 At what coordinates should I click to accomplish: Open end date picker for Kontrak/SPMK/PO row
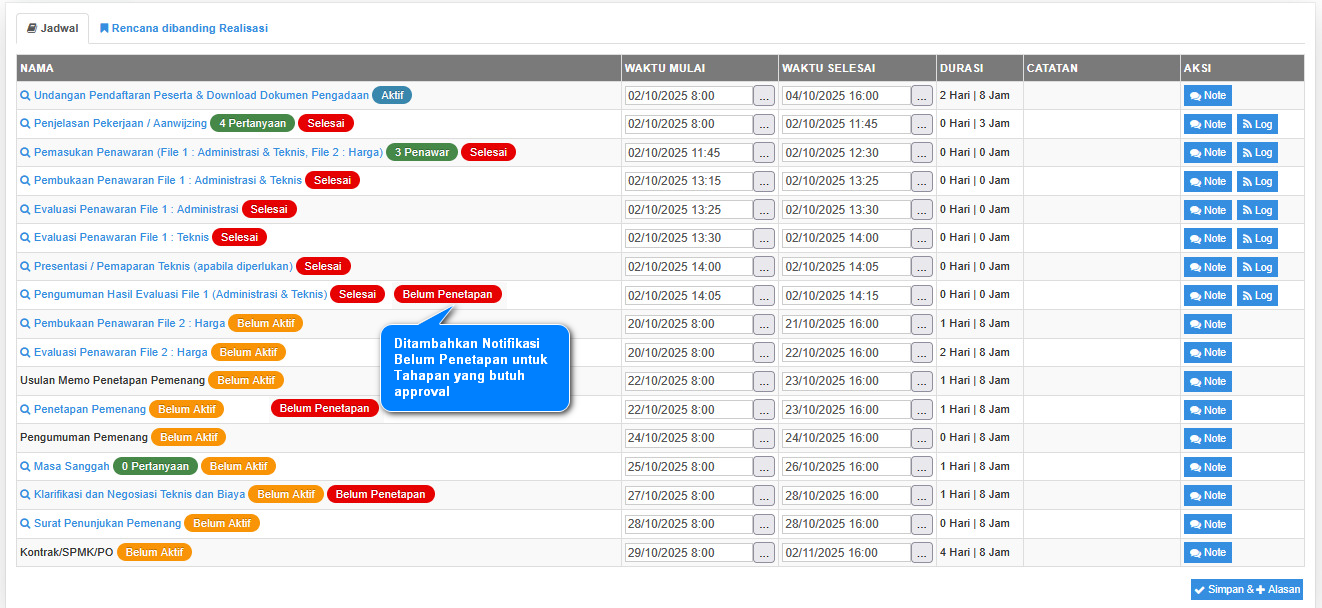tap(922, 553)
